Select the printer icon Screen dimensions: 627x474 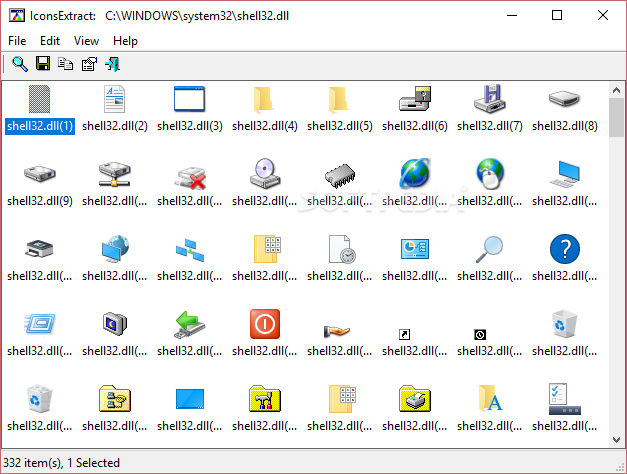(39, 248)
